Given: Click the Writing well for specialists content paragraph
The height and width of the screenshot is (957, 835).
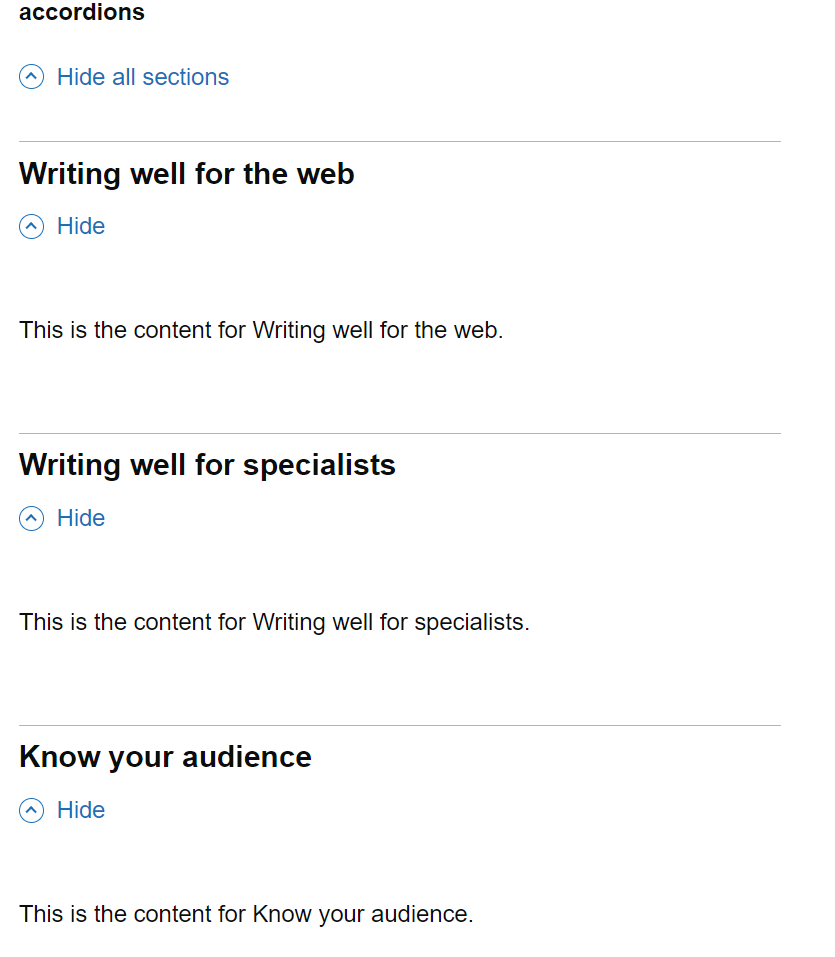Looking at the screenshot, I should tap(274, 622).
